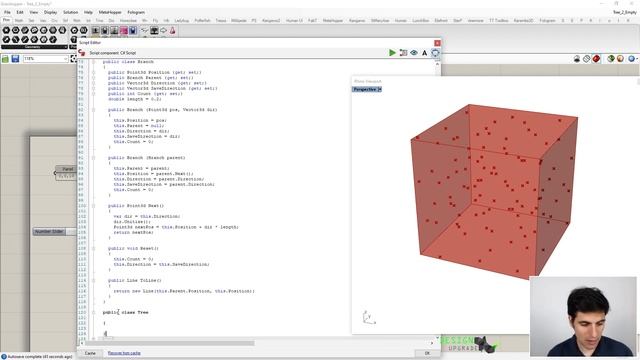640x360 pixels.
Task: Collapse the Line ToLine() method fold
Action: pyautogui.click(x=93, y=280)
